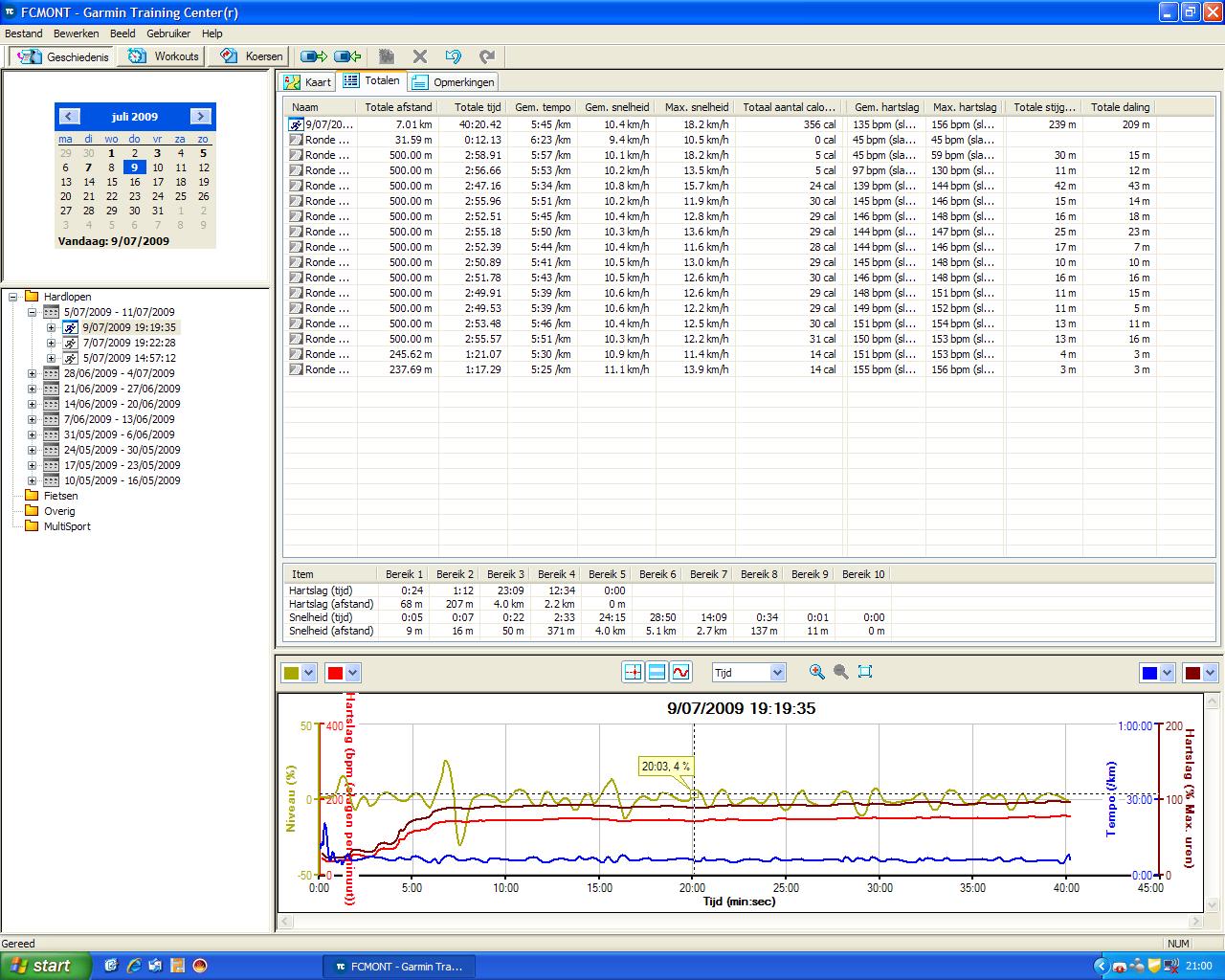Switch to the Opmerkingen tab
This screenshot has height=980, width=1225.
coord(454,82)
